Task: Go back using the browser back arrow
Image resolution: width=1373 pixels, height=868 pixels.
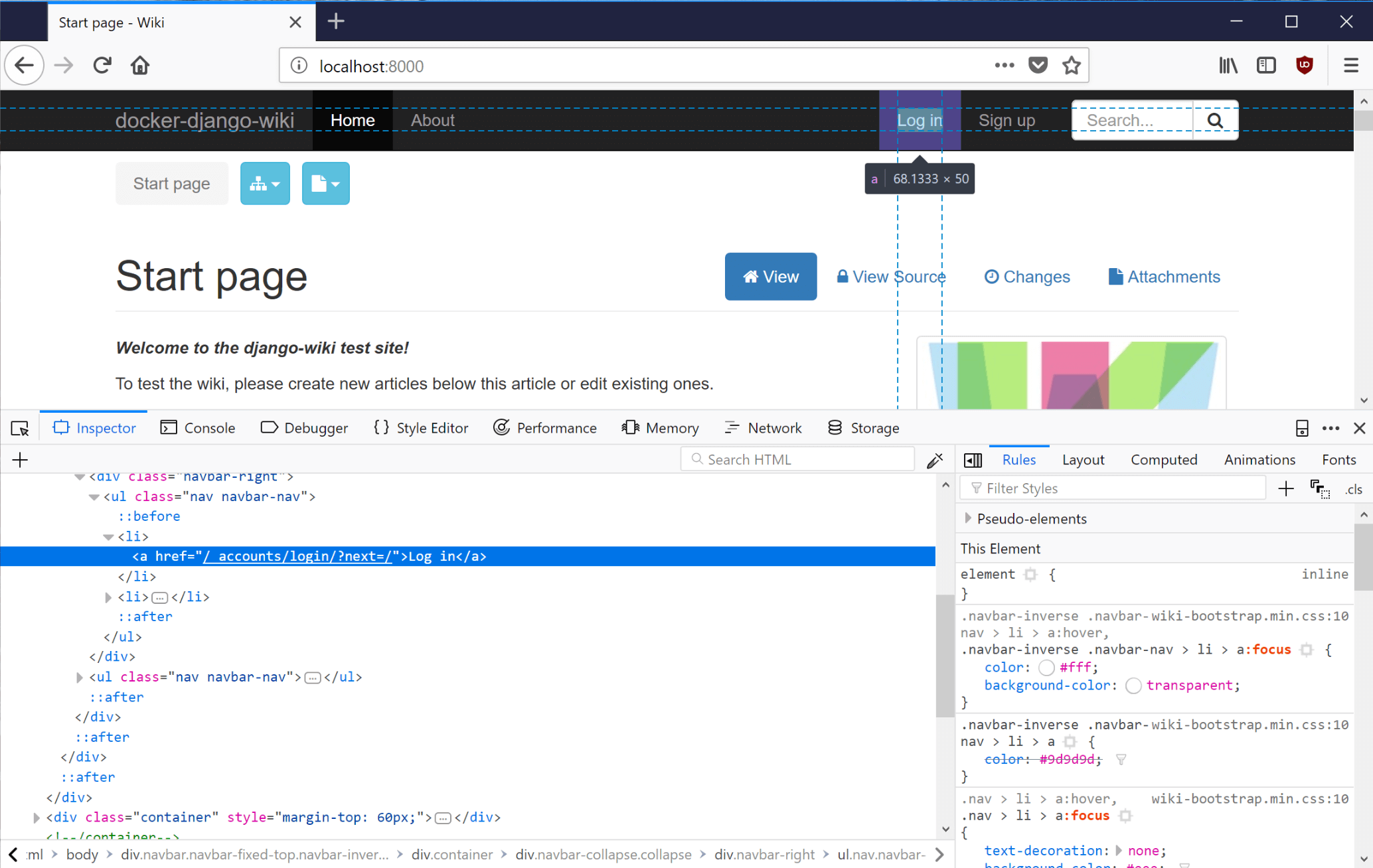Action: click(x=25, y=66)
